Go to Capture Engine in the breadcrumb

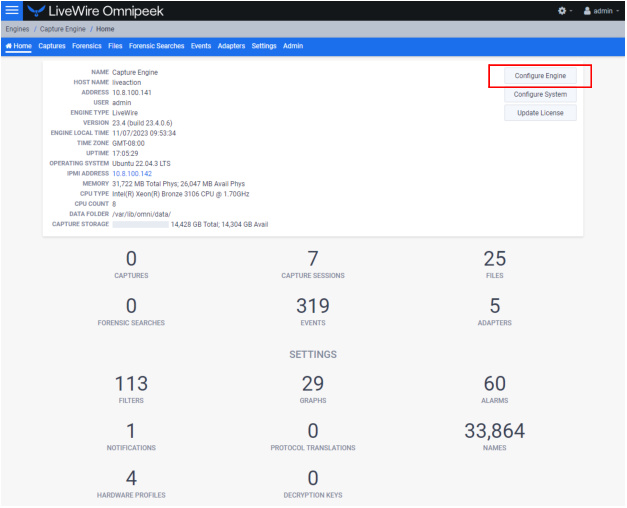(63, 29)
